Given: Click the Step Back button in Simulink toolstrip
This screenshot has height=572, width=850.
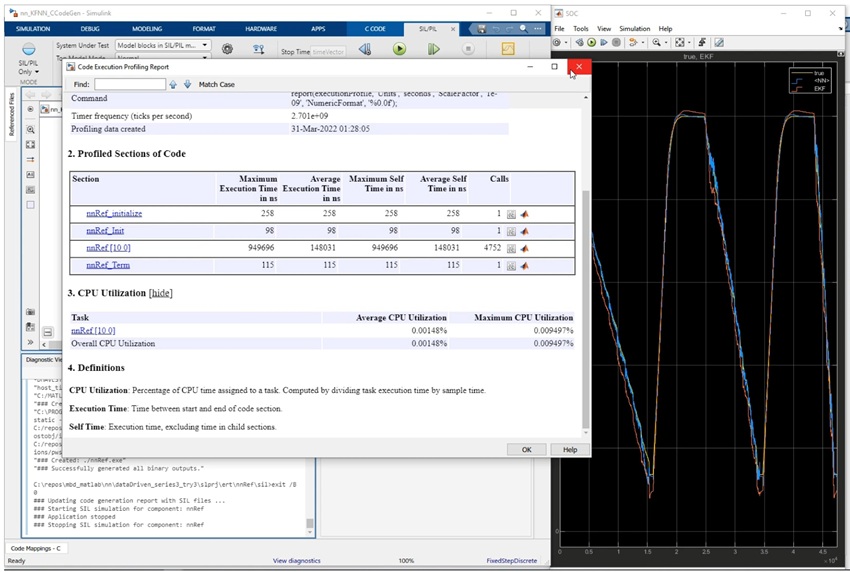Looking at the screenshot, I should [x=365, y=48].
